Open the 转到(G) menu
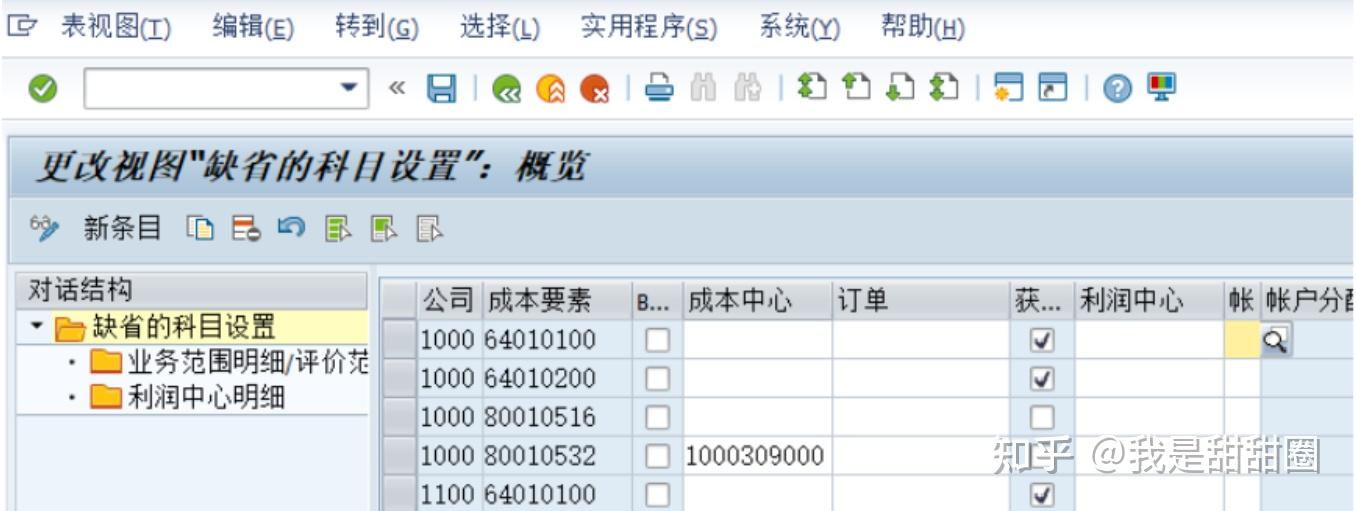1356x511 pixels. (x=377, y=27)
